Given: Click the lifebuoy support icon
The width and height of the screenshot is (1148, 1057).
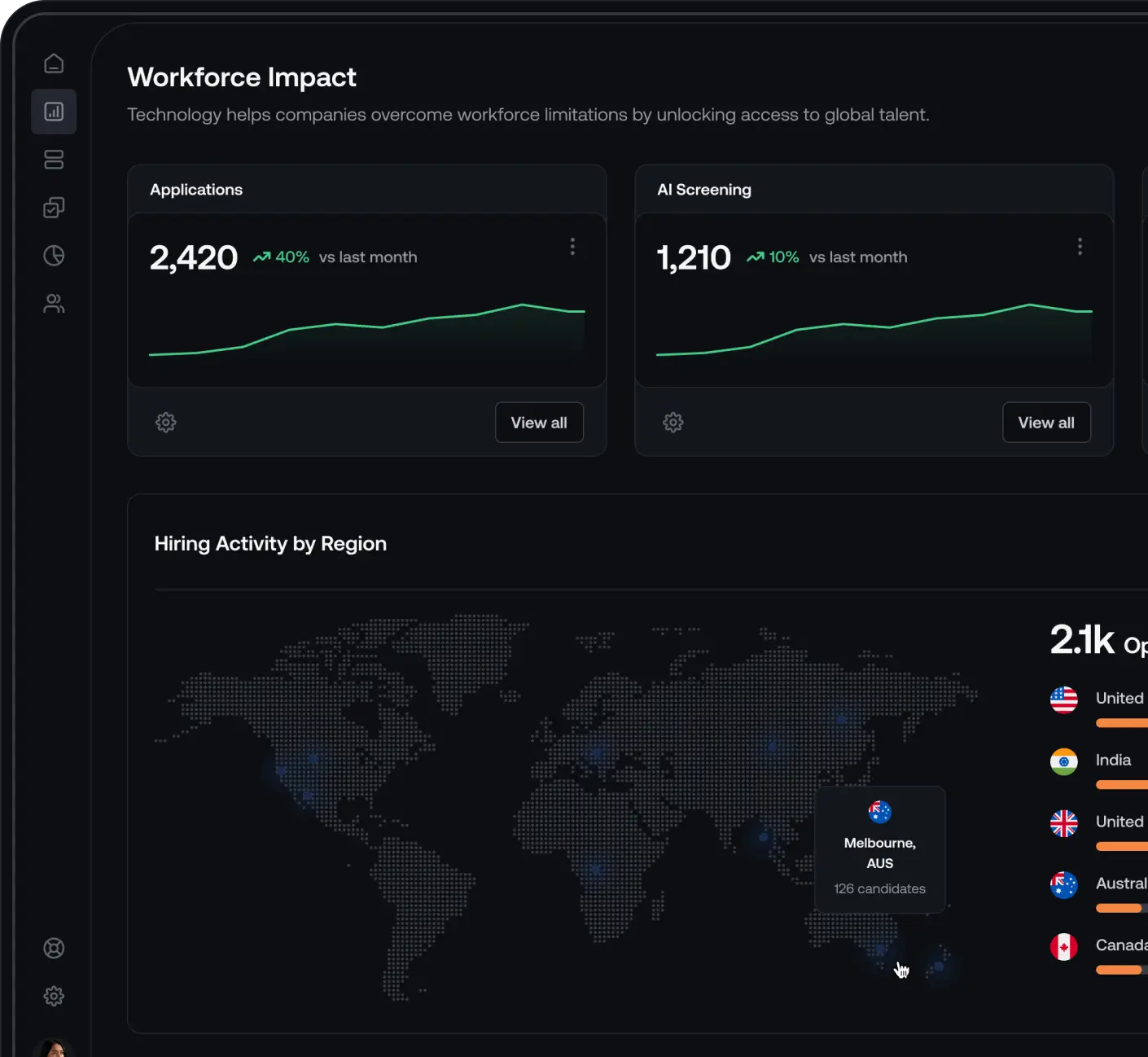Looking at the screenshot, I should 54,948.
